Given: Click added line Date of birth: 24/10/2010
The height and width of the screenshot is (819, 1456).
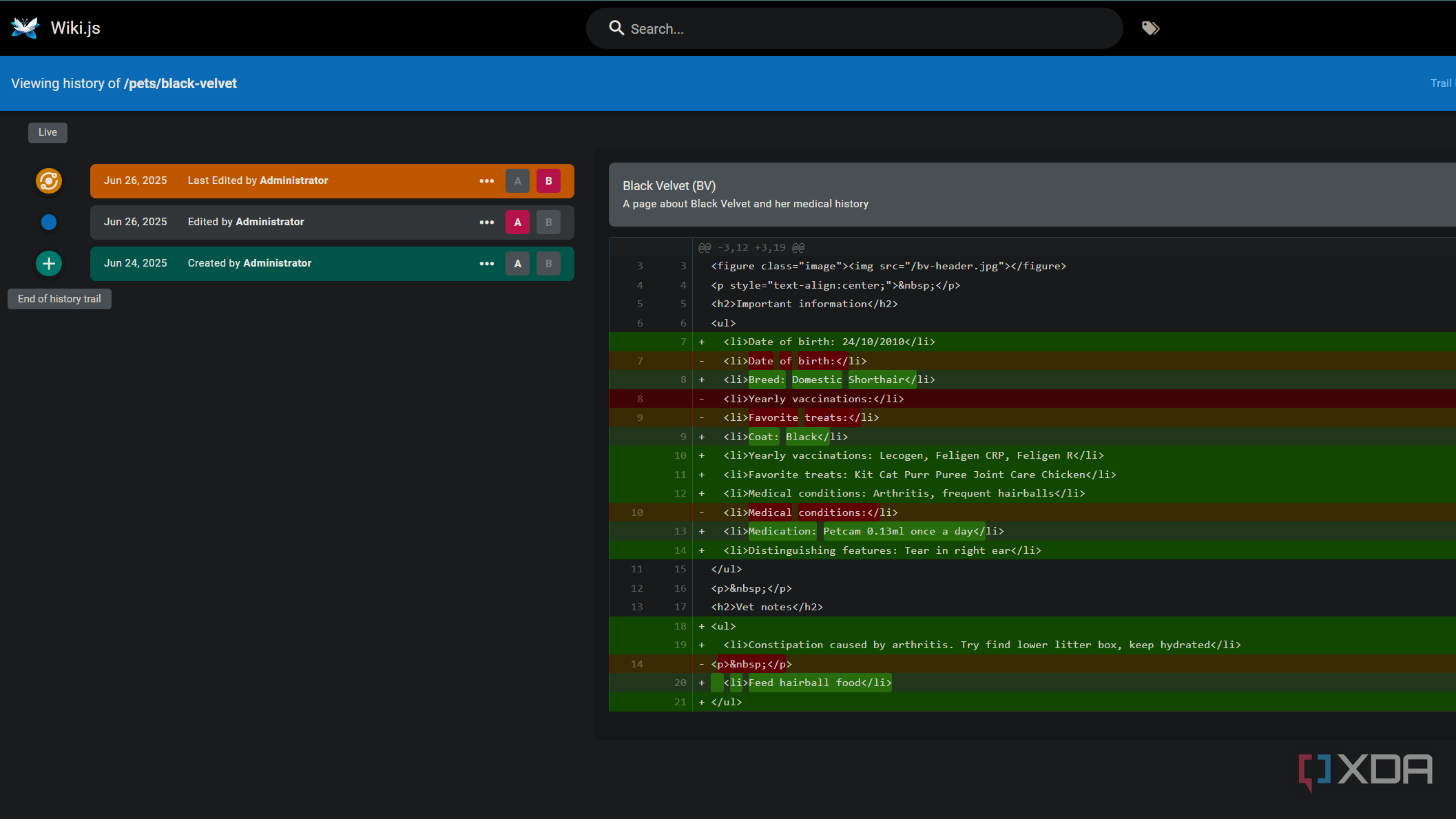Looking at the screenshot, I should (1032, 342).
